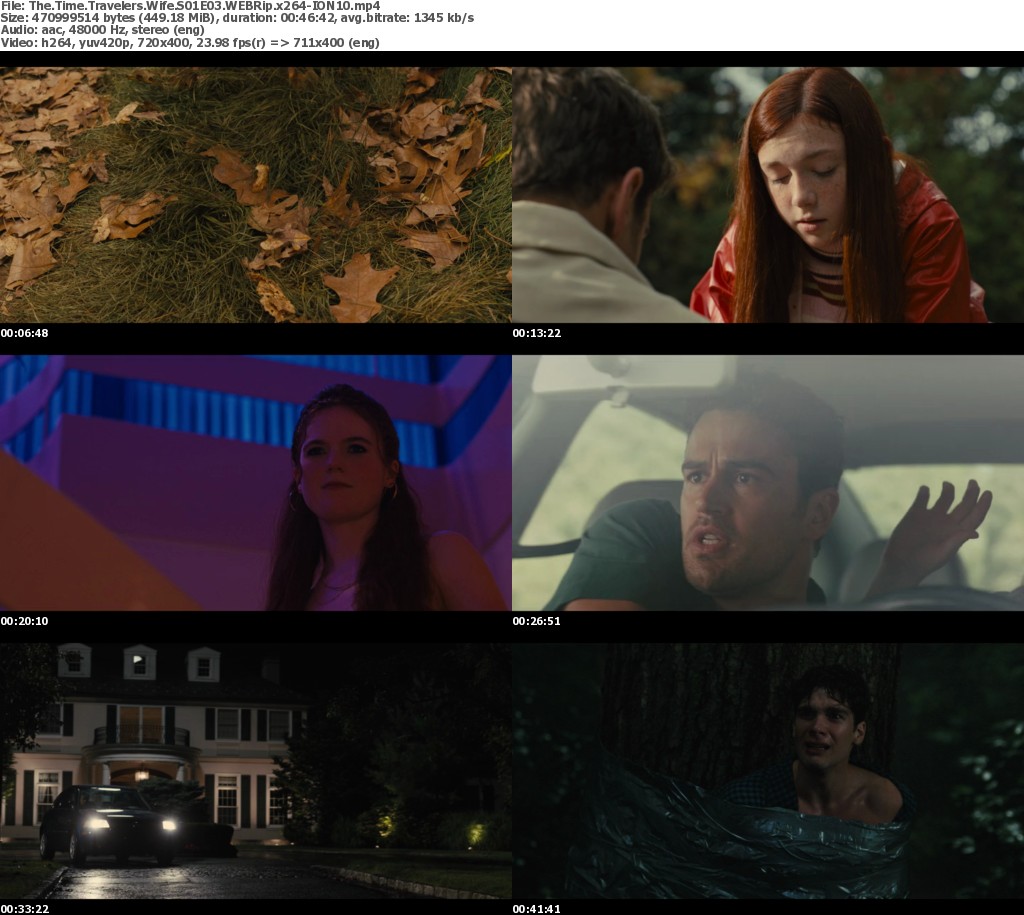Click the 00:20:10 timestamp label
Image resolution: width=1024 pixels, height=915 pixels.
tap(24, 621)
